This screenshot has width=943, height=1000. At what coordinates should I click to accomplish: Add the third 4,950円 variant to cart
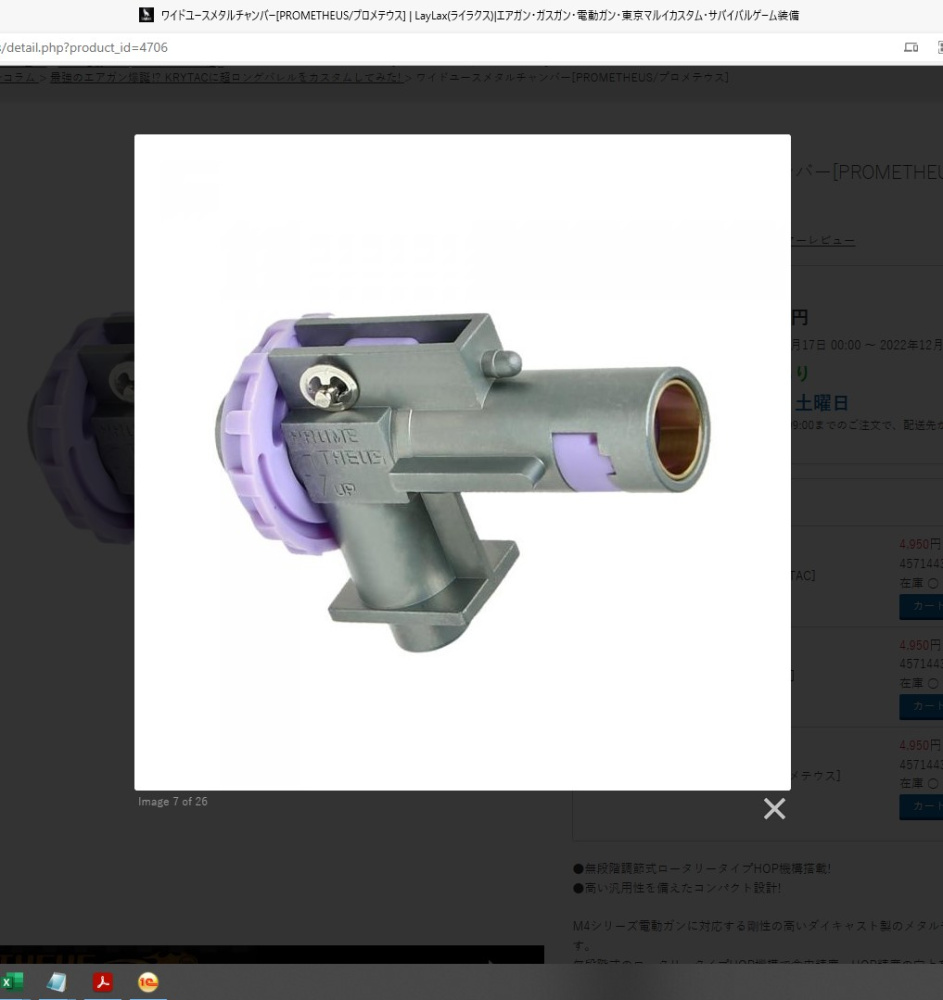point(921,807)
